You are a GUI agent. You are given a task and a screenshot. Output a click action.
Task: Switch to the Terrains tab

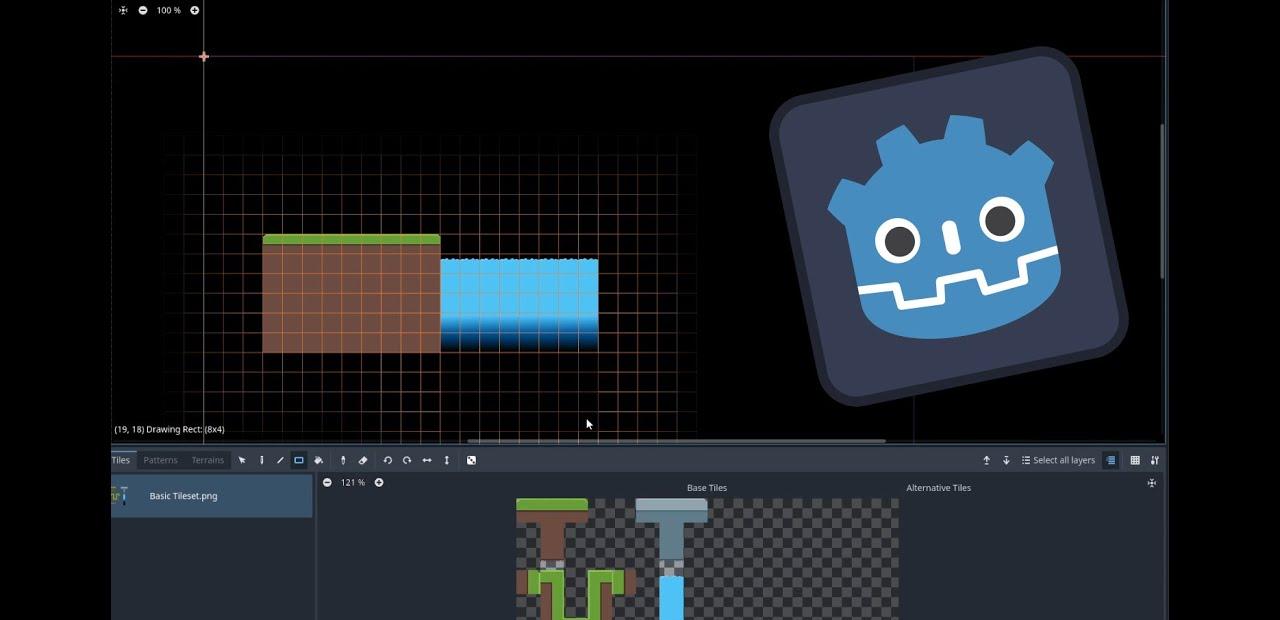pyautogui.click(x=208, y=460)
